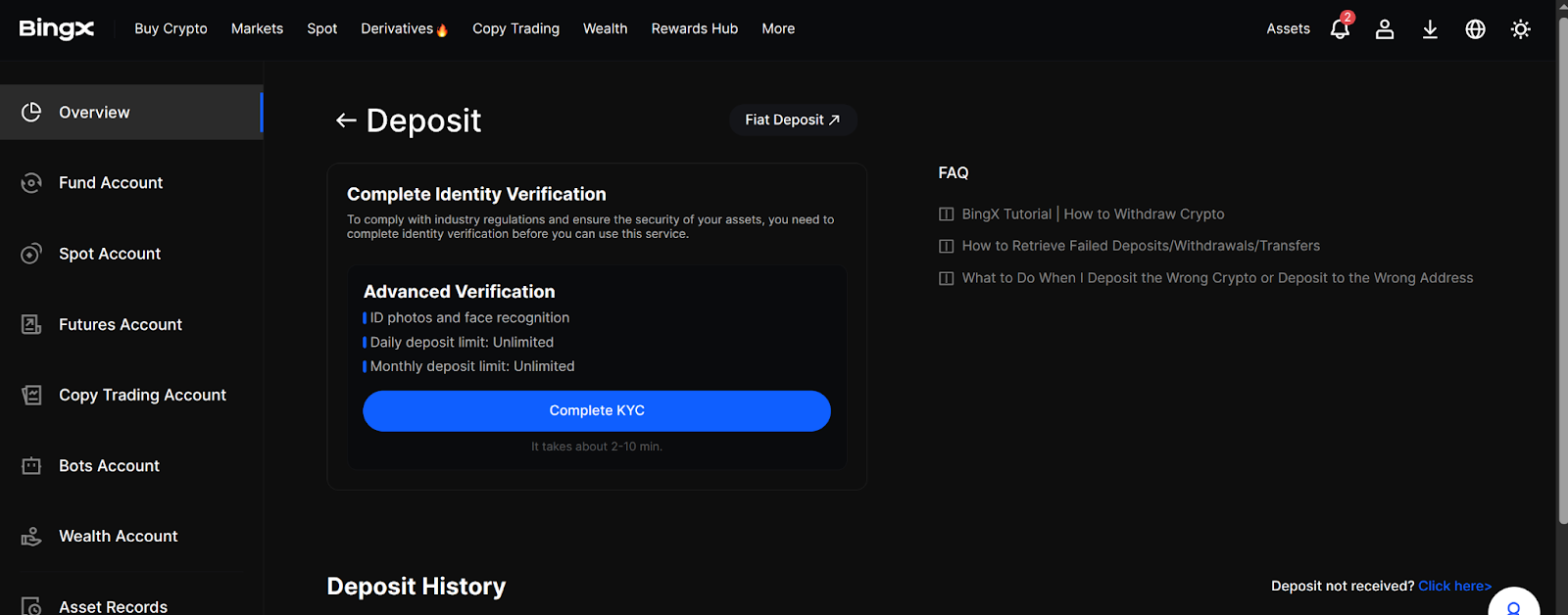1568x615 pixels.
Task: Open the Assets dropdown
Action: pos(1288,28)
